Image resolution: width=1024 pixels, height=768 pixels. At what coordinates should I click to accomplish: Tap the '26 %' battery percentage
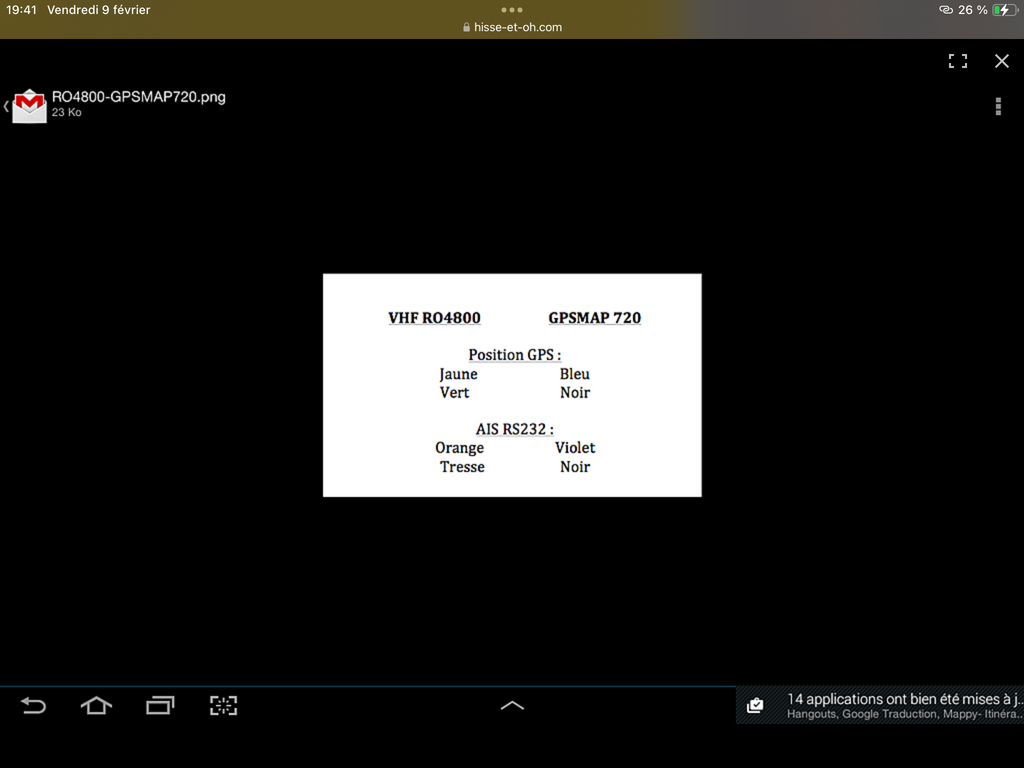pos(973,10)
